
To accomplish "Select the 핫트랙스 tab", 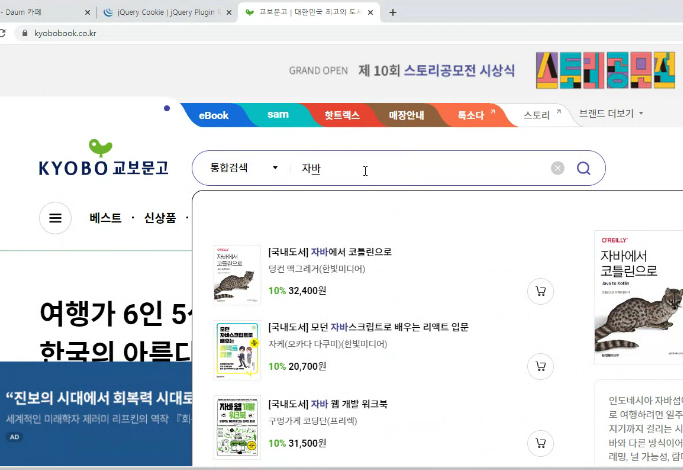I will (342, 115).
